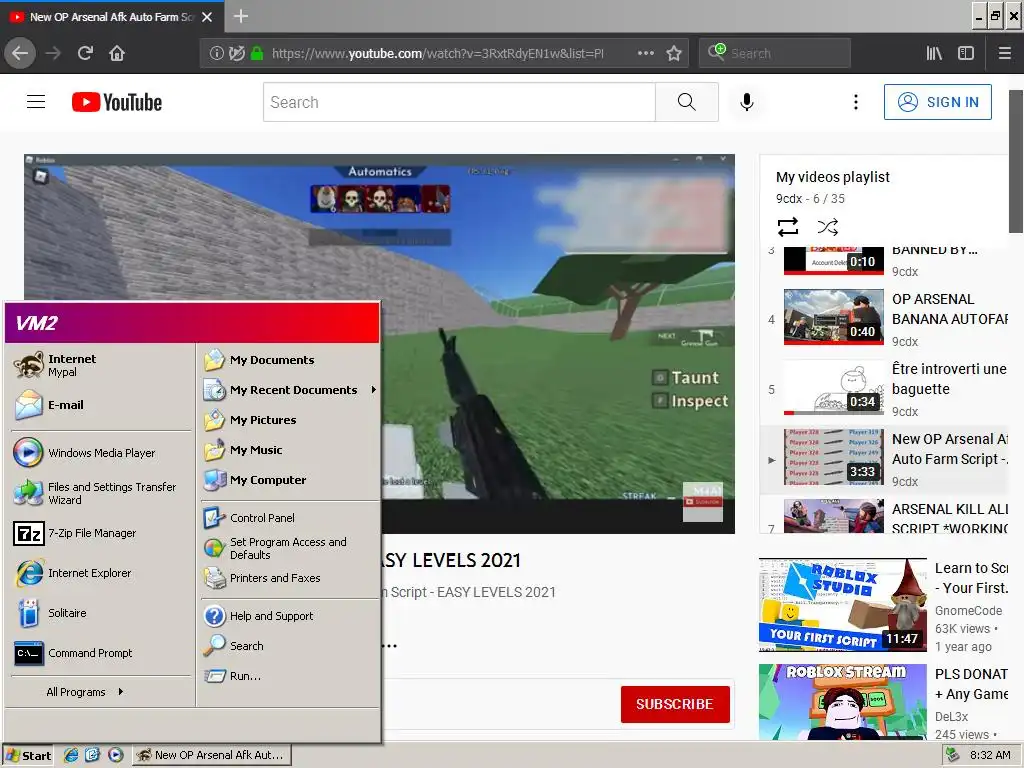1024x768 pixels.
Task: Click the system tray network icon
Action: tap(952, 755)
